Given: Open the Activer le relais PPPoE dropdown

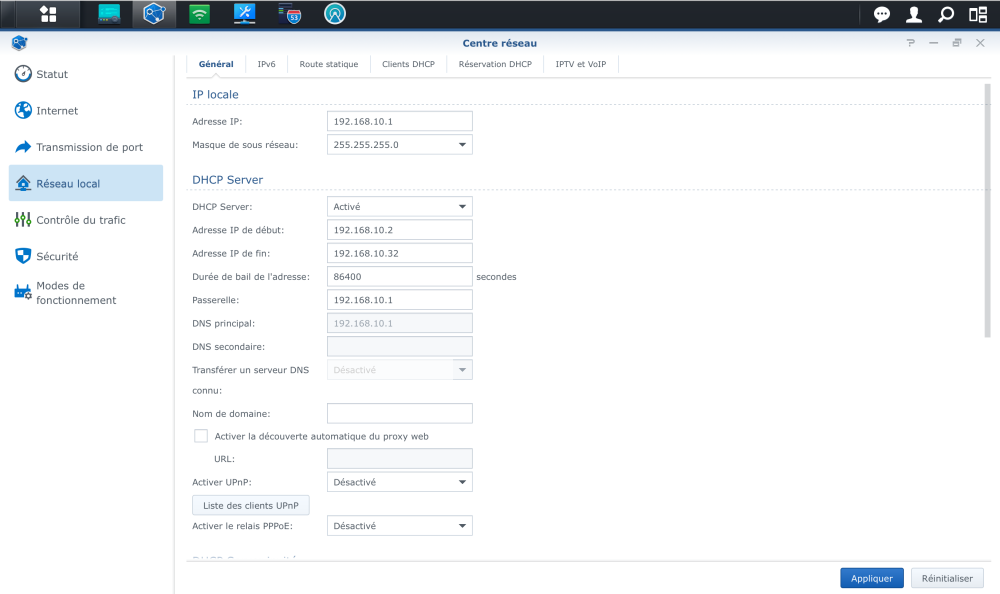Looking at the screenshot, I should (462, 526).
